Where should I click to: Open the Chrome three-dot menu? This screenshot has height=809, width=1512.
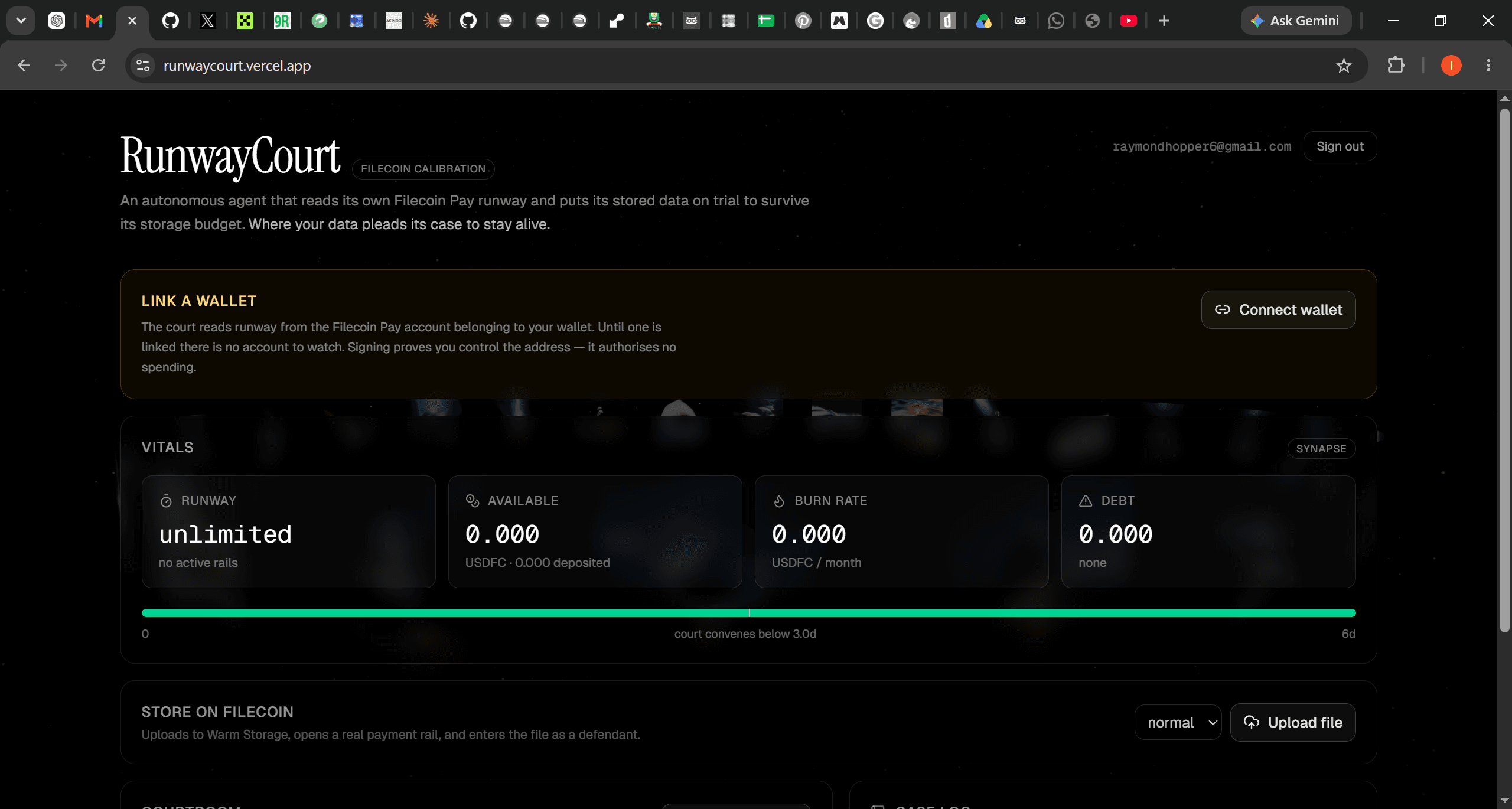pos(1488,66)
